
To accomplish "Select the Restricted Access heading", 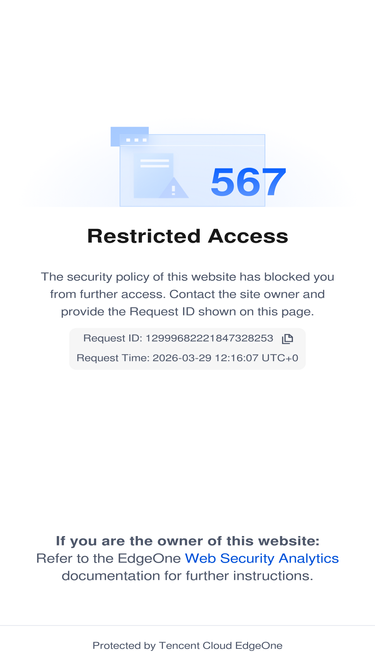I will (188, 236).
